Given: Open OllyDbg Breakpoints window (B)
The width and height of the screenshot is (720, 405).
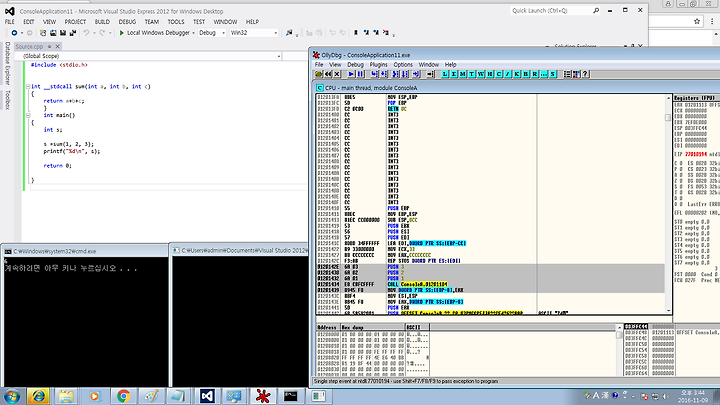Looking at the screenshot, I should pos(526,74).
